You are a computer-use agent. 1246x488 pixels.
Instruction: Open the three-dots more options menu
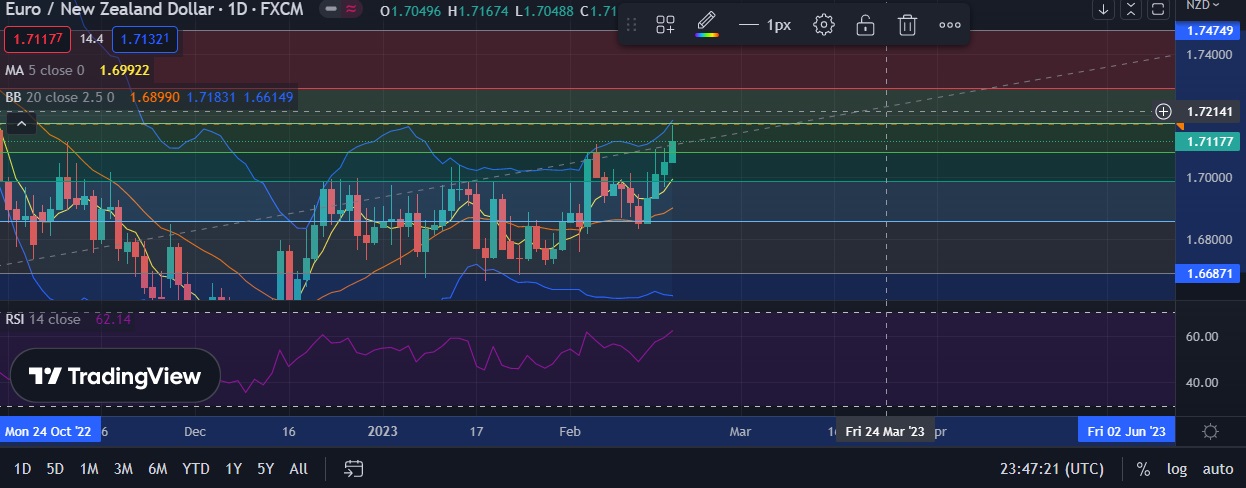(949, 25)
